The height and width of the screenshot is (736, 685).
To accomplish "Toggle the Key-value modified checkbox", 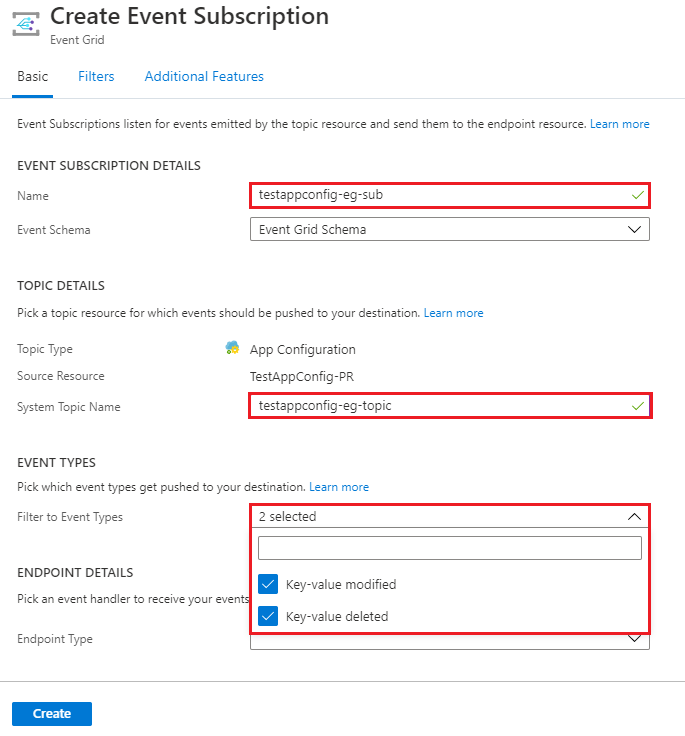I will [x=268, y=584].
